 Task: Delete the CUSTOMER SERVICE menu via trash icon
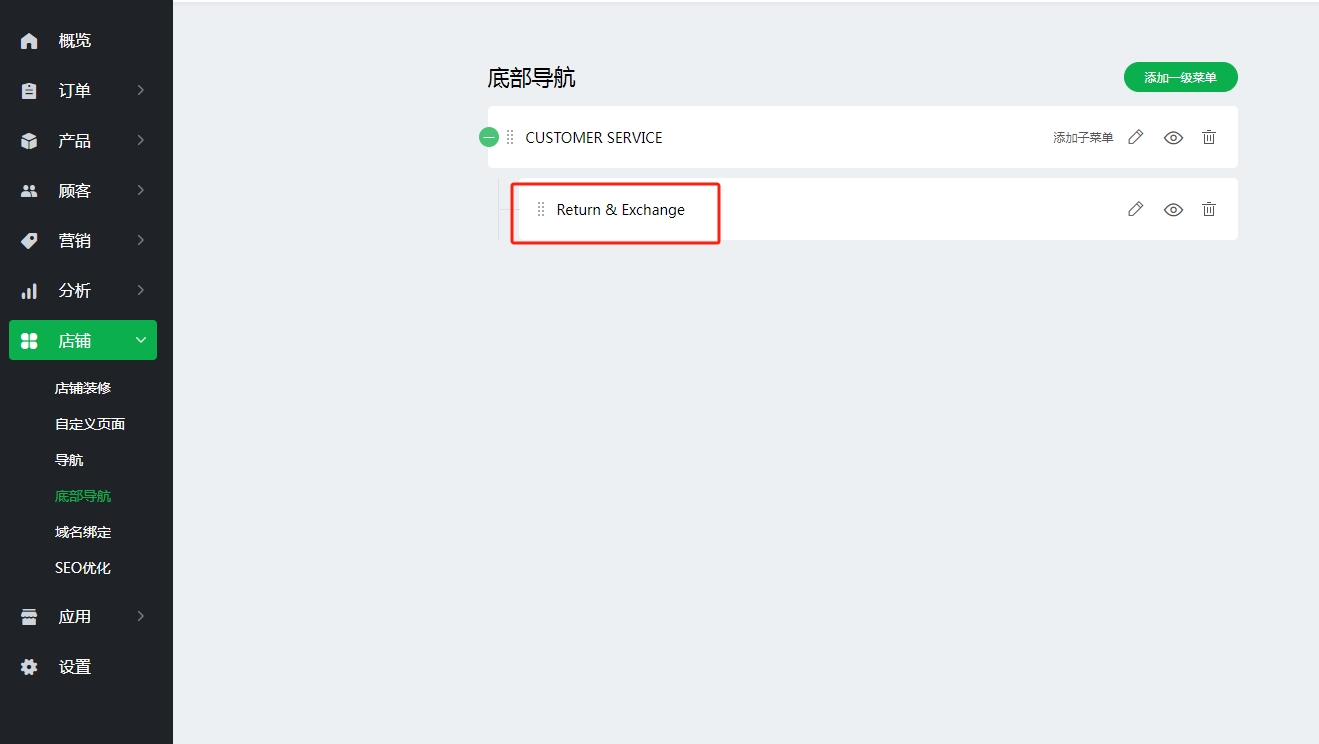[1209, 137]
